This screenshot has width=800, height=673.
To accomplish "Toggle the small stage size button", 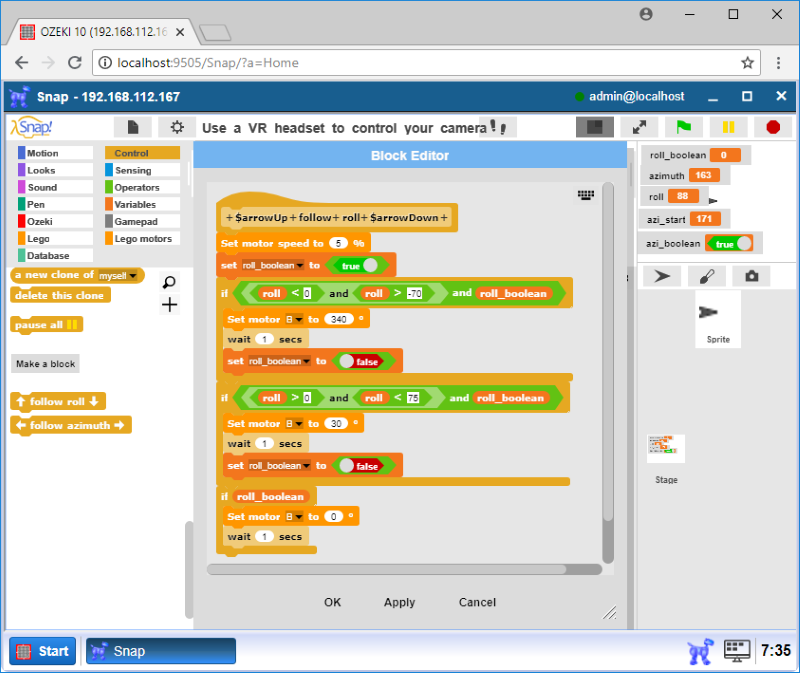I will coord(594,127).
